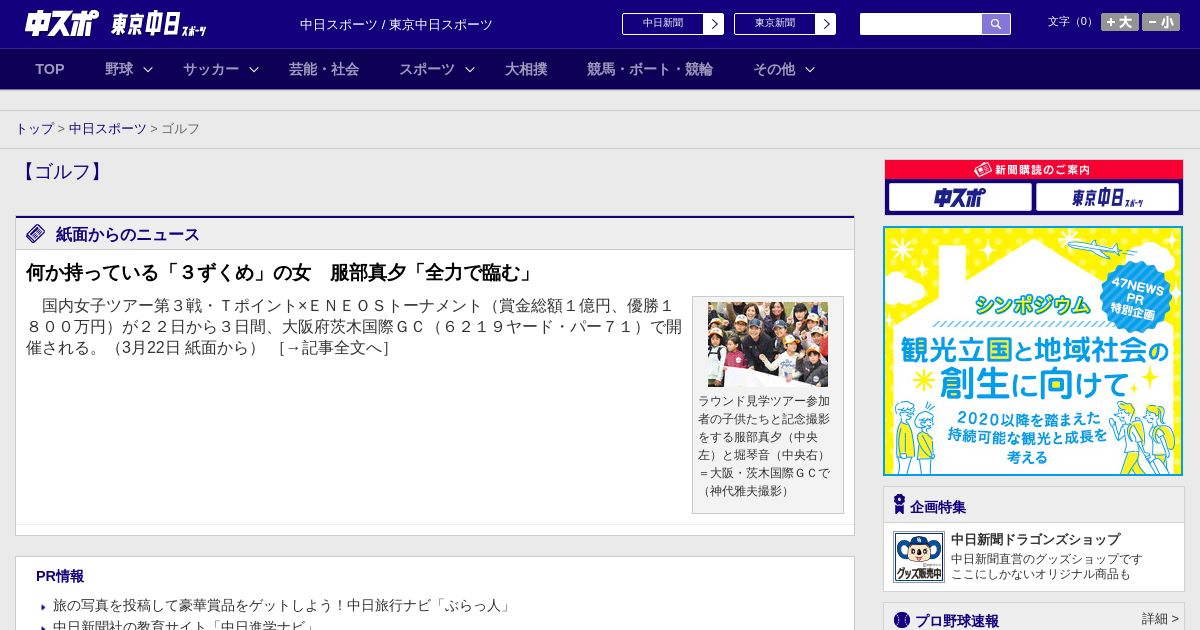Open 芸能・社会 menu item
Viewport: 1200px width, 630px height.
[324, 69]
